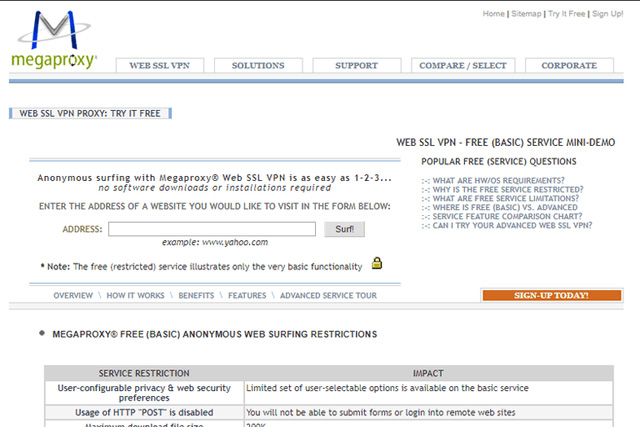640x427 pixels.
Task: Click the You will not be able to submit forms cell
Action: (428, 412)
